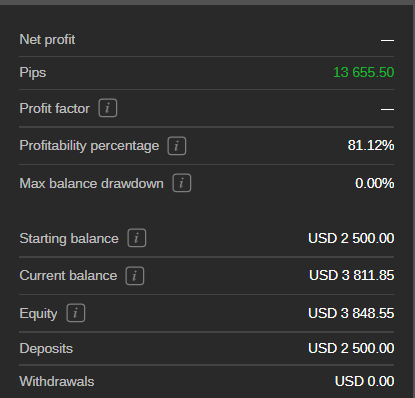Select the USD 3 811.85 balance value
The height and width of the screenshot is (398, 415).
tap(352, 275)
